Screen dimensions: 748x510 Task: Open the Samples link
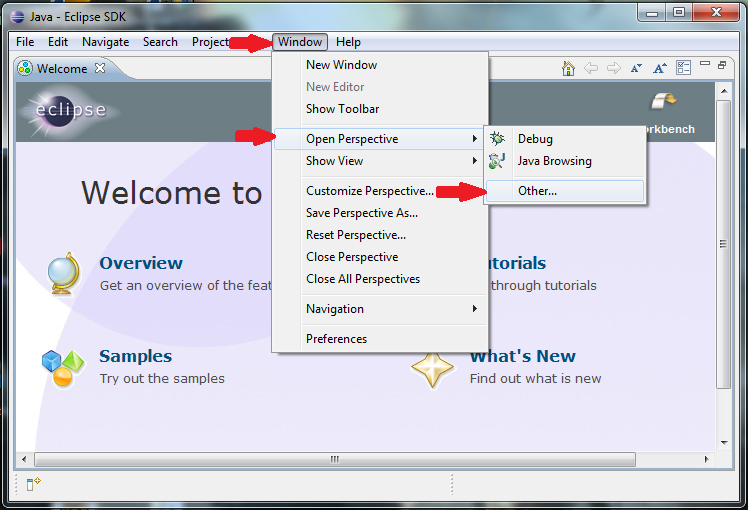[135, 356]
